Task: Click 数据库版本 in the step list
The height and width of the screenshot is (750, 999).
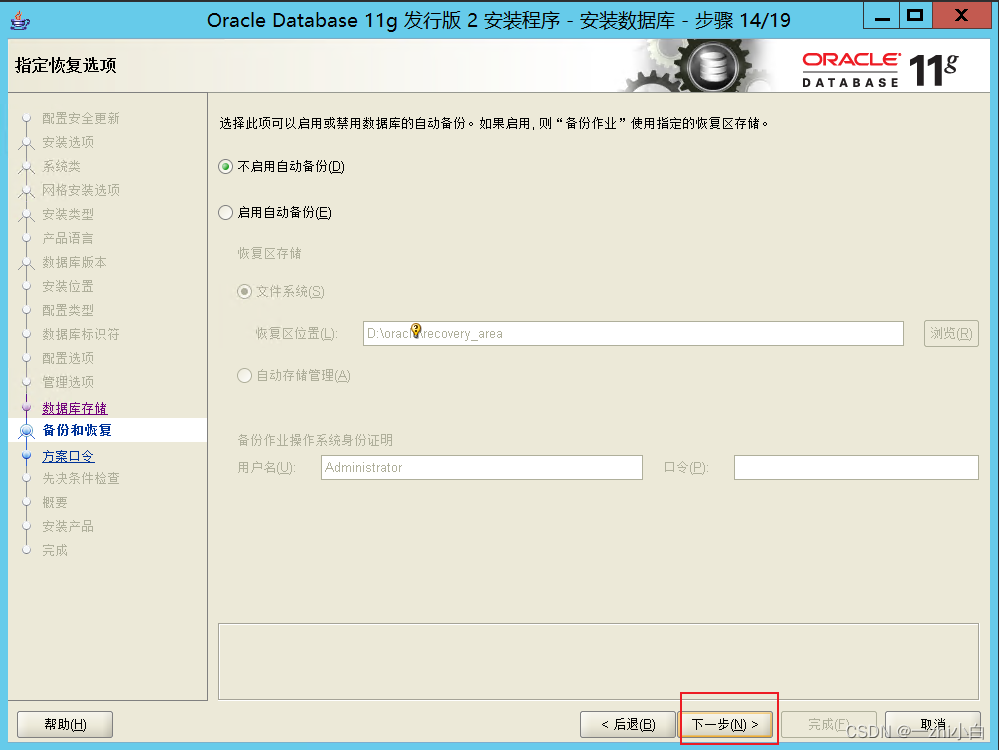Action: [x=75, y=262]
